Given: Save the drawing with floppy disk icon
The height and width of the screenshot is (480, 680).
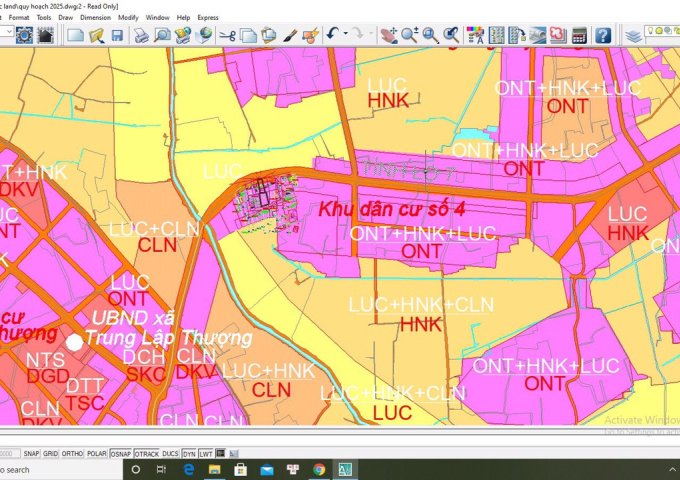Looking at the screenshot, I should coord(118,35).
